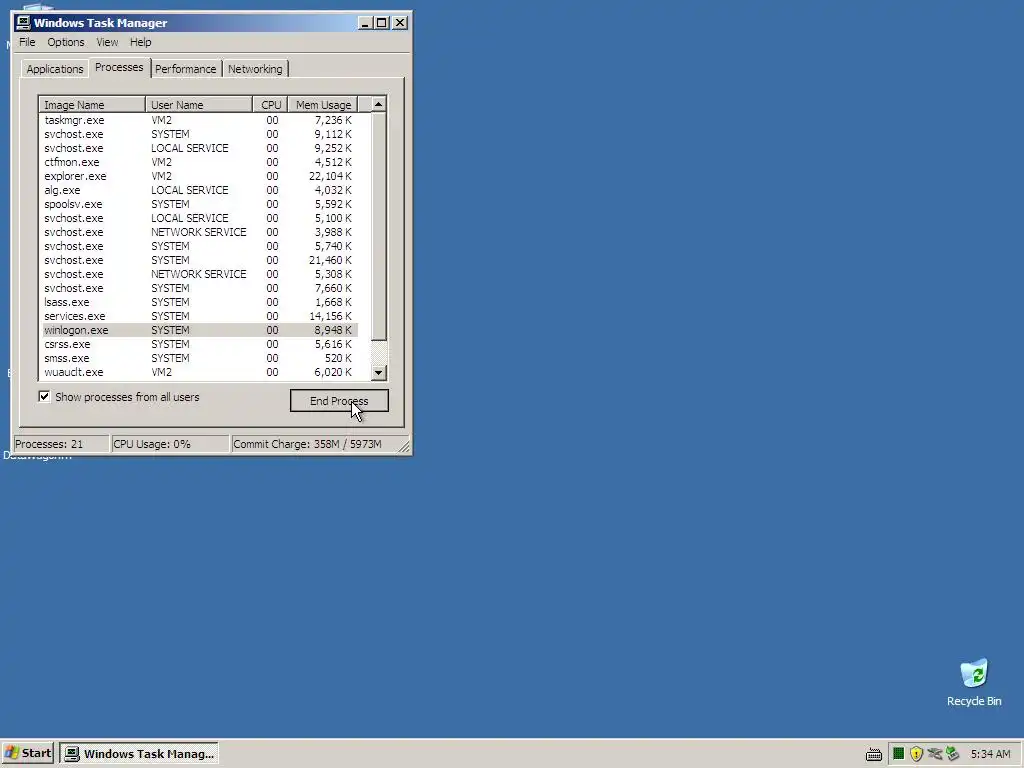Select the wuauclt.exe process
This screenshot has height=768, width=1024.
(199, 372)
